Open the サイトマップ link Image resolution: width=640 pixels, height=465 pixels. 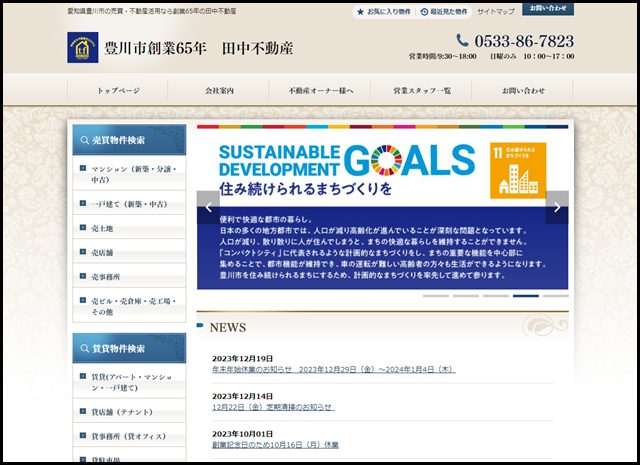point(496,12)
